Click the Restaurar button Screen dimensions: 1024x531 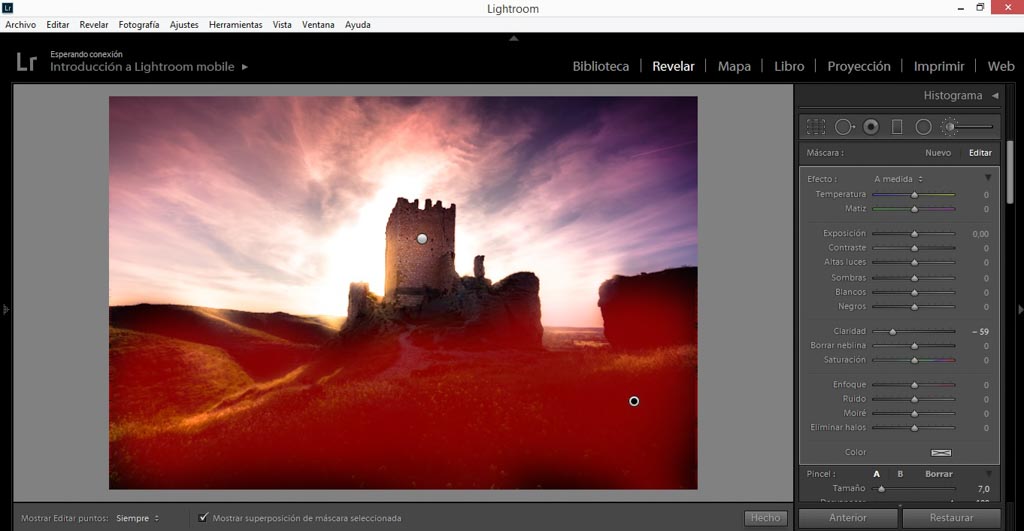click(x=950, y=518)
